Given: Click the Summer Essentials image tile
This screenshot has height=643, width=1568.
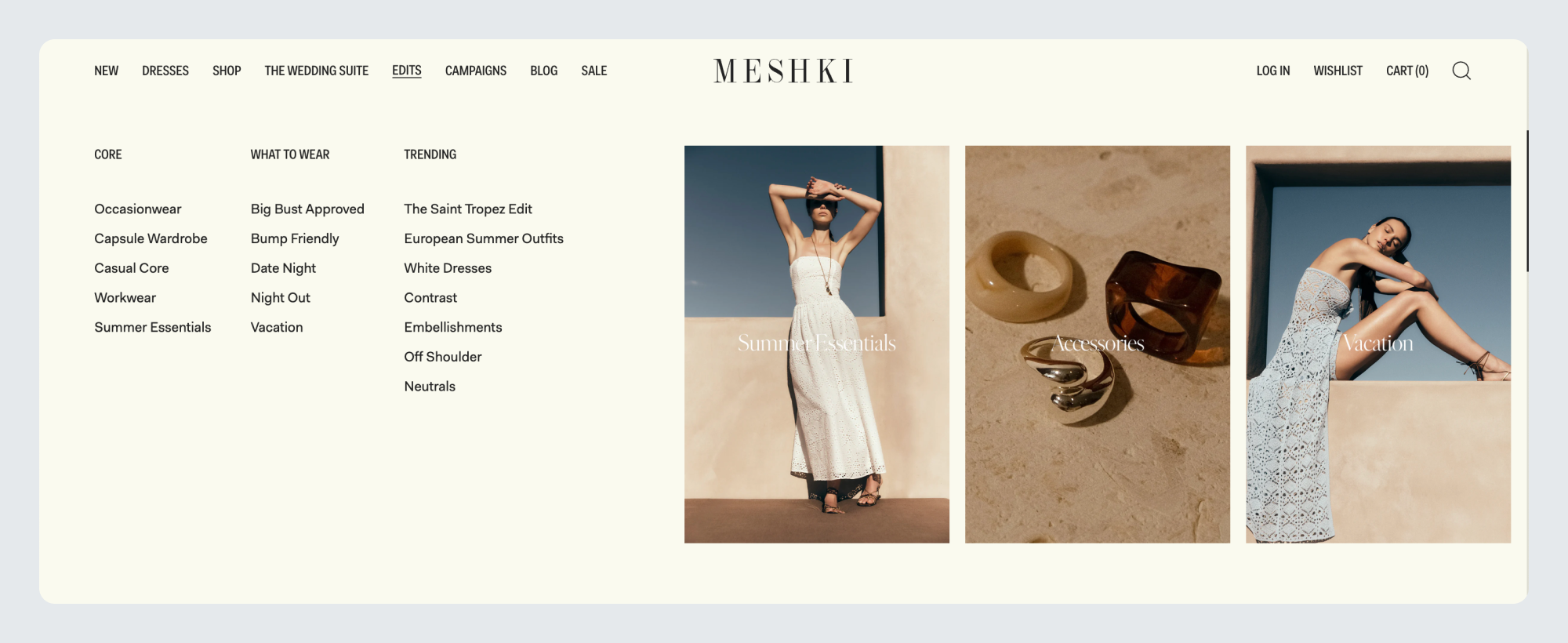Looking at the screenshot, I should [817, 344].
